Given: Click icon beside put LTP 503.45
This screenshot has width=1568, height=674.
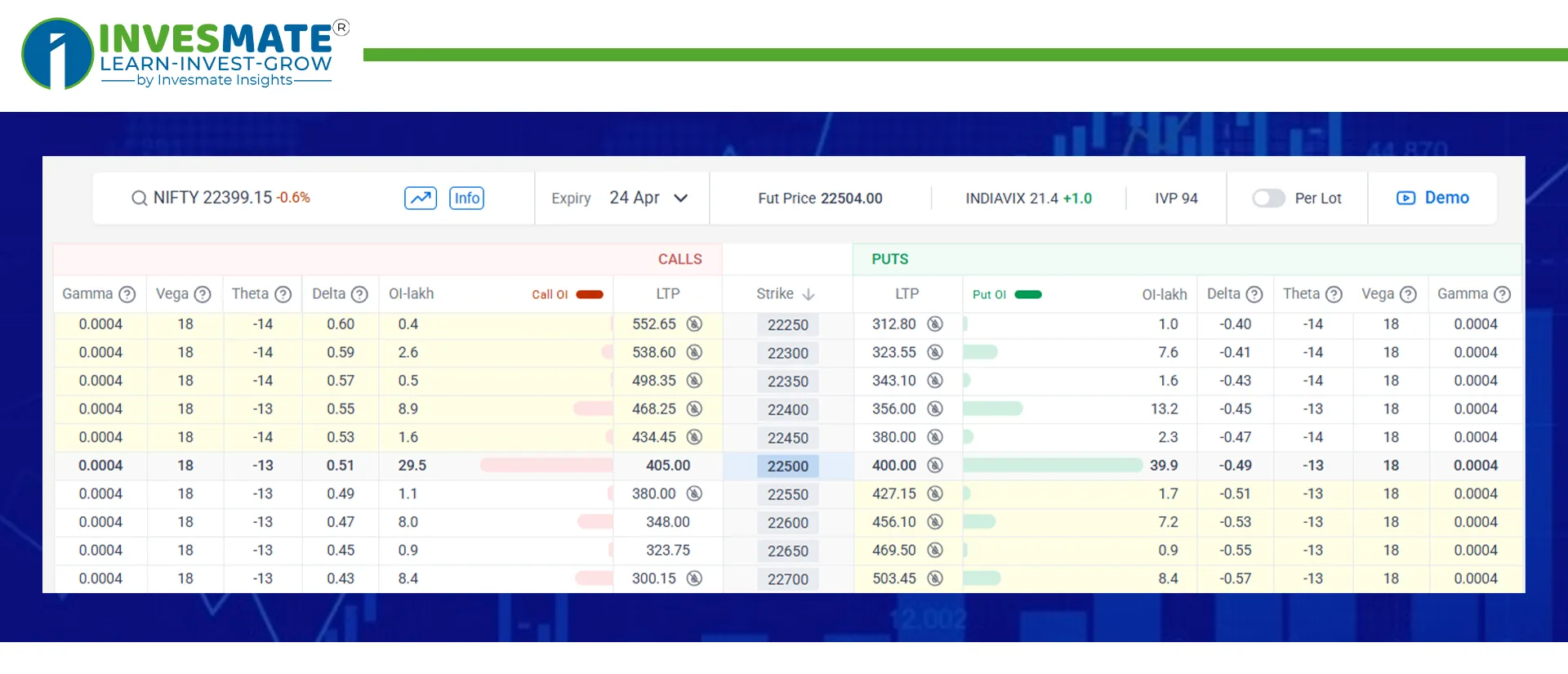Looking at the screenshot, I should 935,578.
